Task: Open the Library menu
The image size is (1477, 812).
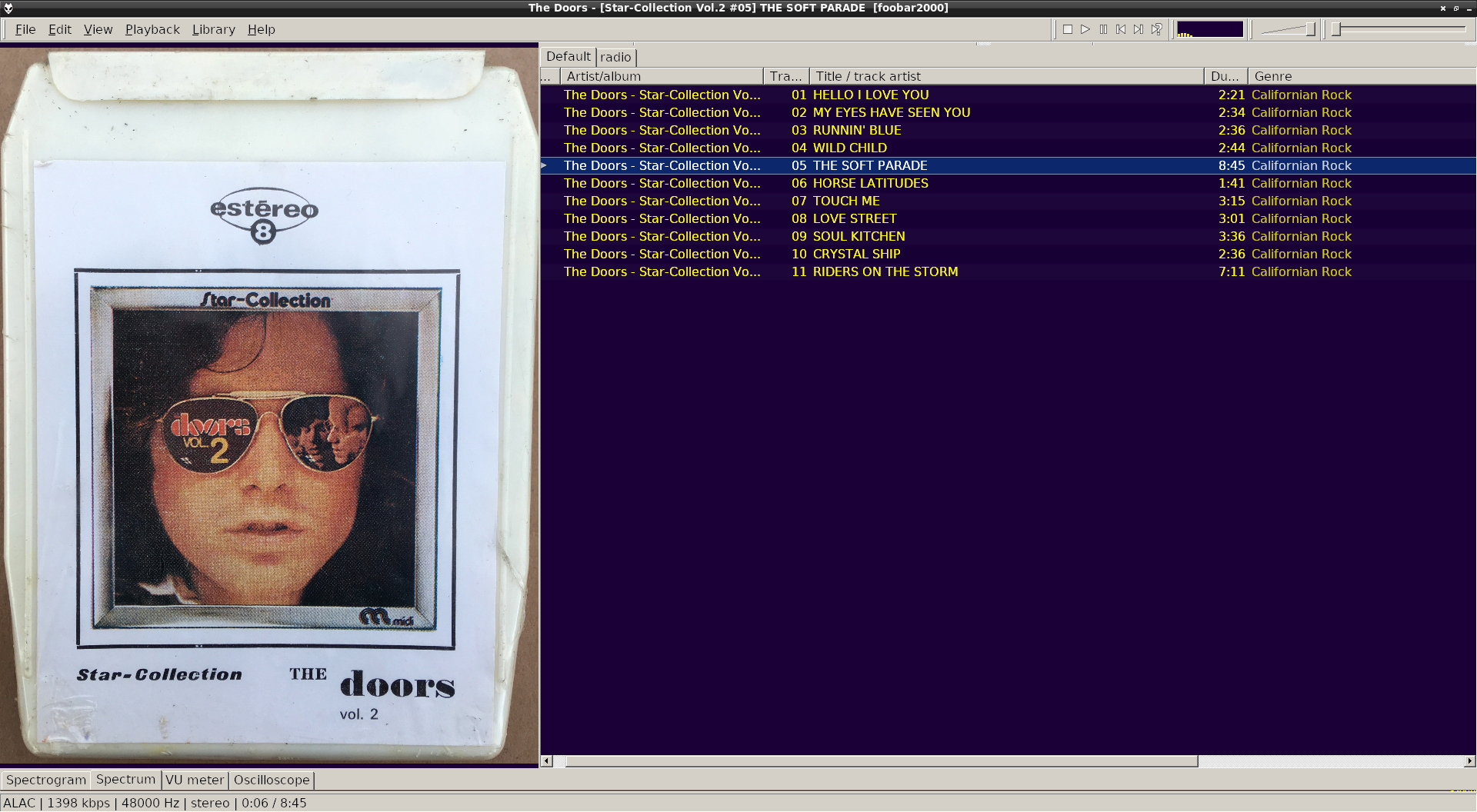Action: 213,29
